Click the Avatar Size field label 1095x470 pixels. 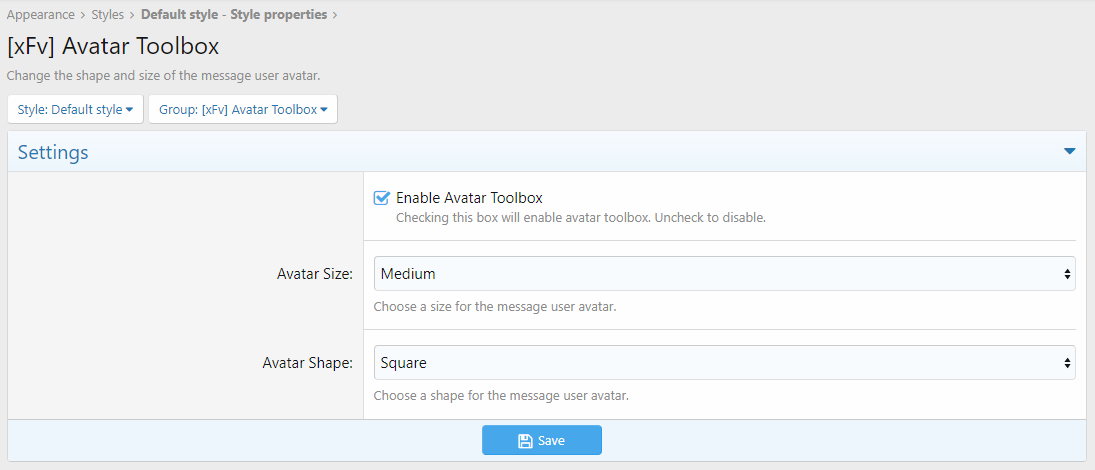pyautogui.click(x=315, y=274)
